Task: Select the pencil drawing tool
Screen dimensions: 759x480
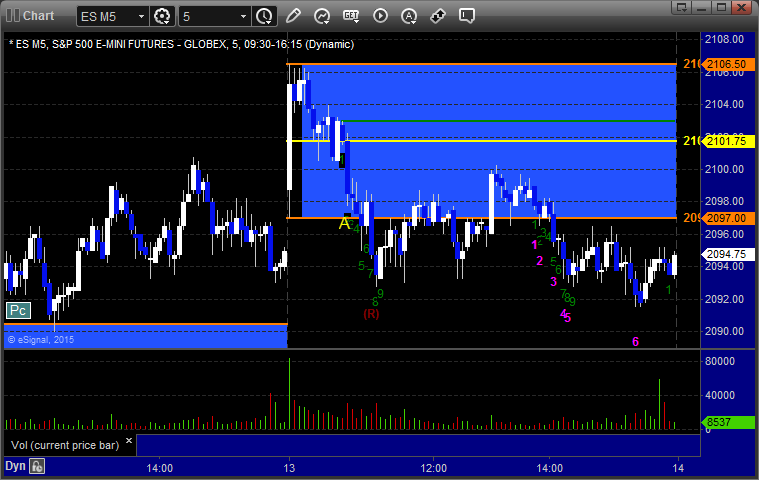Action: coord(293,16)
